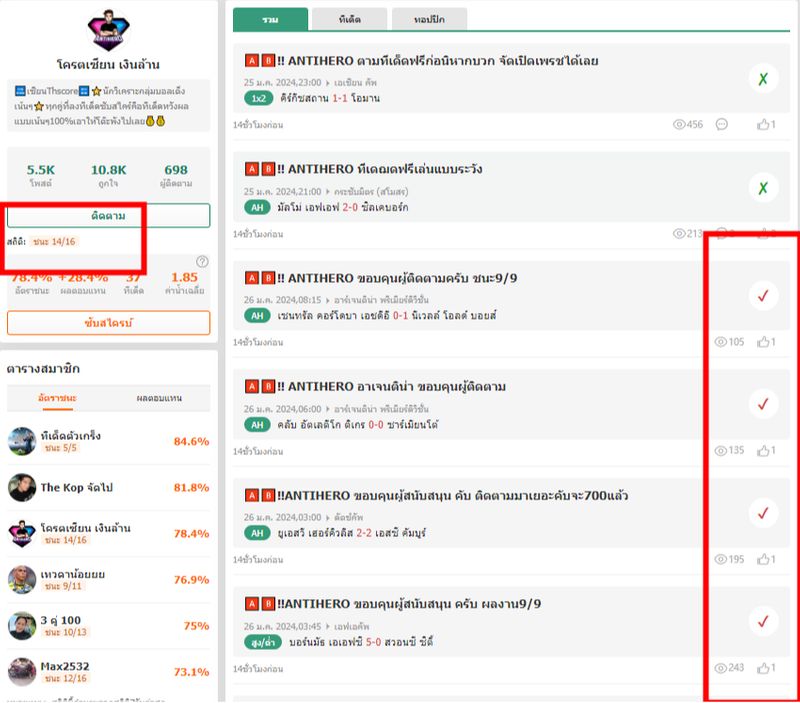Open the ทอปปิก tab
Image resolution: width=800 pixels, height=703 pixels.
428,19
